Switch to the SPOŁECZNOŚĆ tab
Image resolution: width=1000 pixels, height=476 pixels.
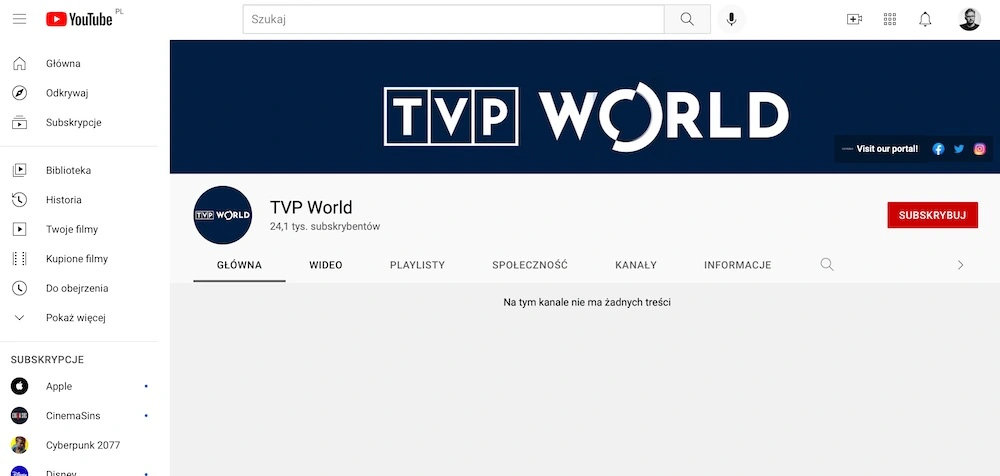[530, 265]
